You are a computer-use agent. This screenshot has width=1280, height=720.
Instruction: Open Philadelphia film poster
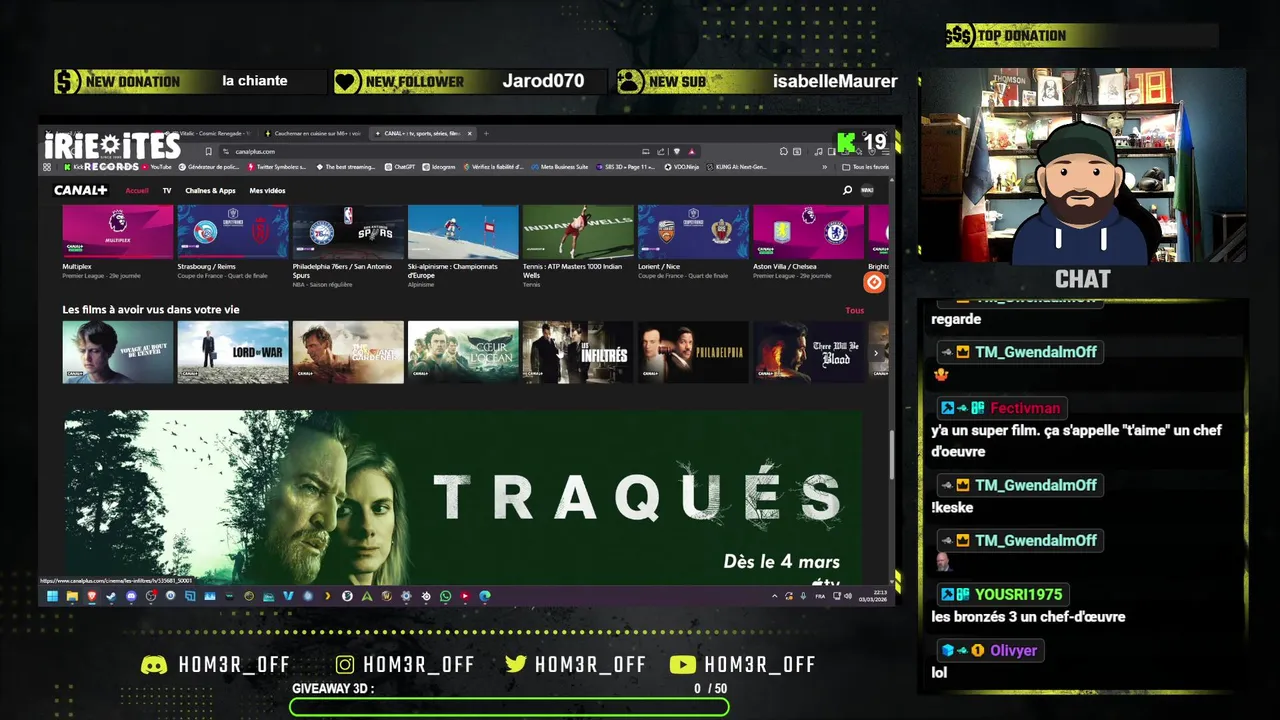click(693, 352)
